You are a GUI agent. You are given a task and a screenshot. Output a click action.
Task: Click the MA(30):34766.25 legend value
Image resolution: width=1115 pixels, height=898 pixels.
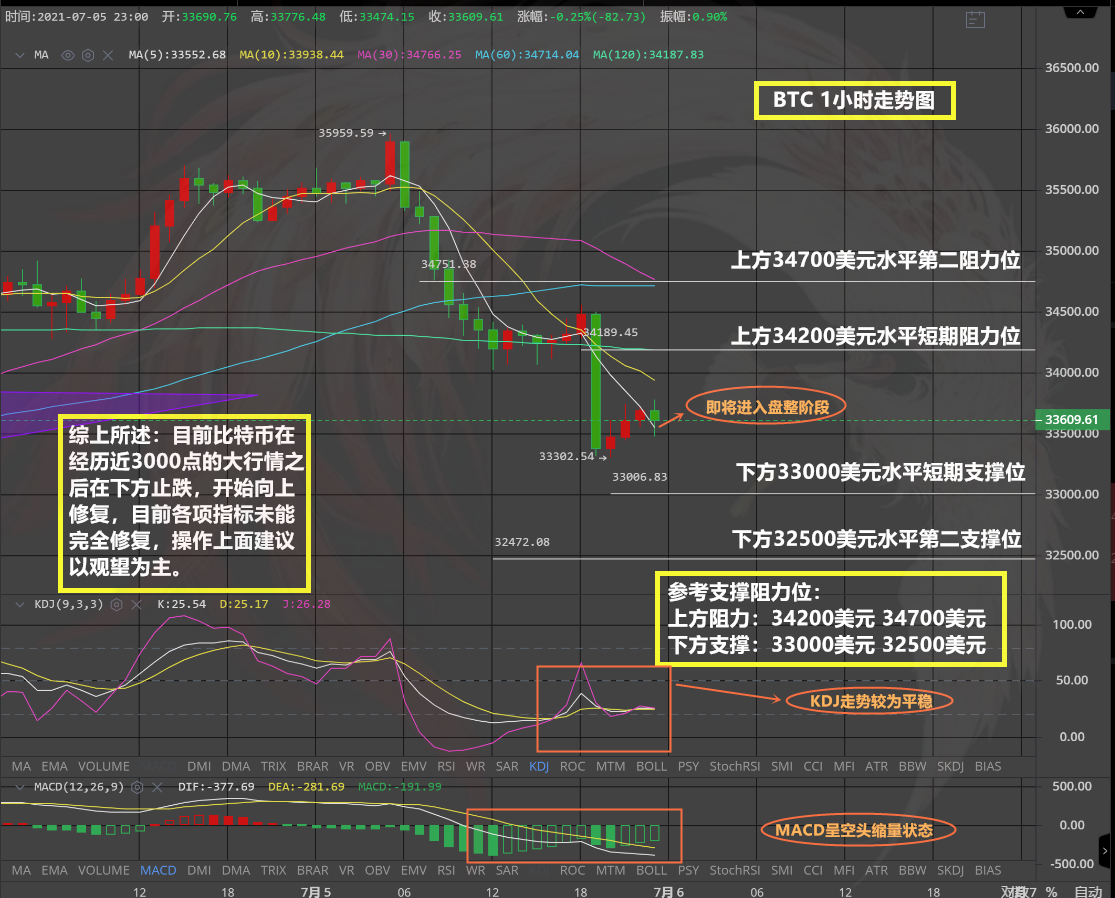click(x=409, y=55)
